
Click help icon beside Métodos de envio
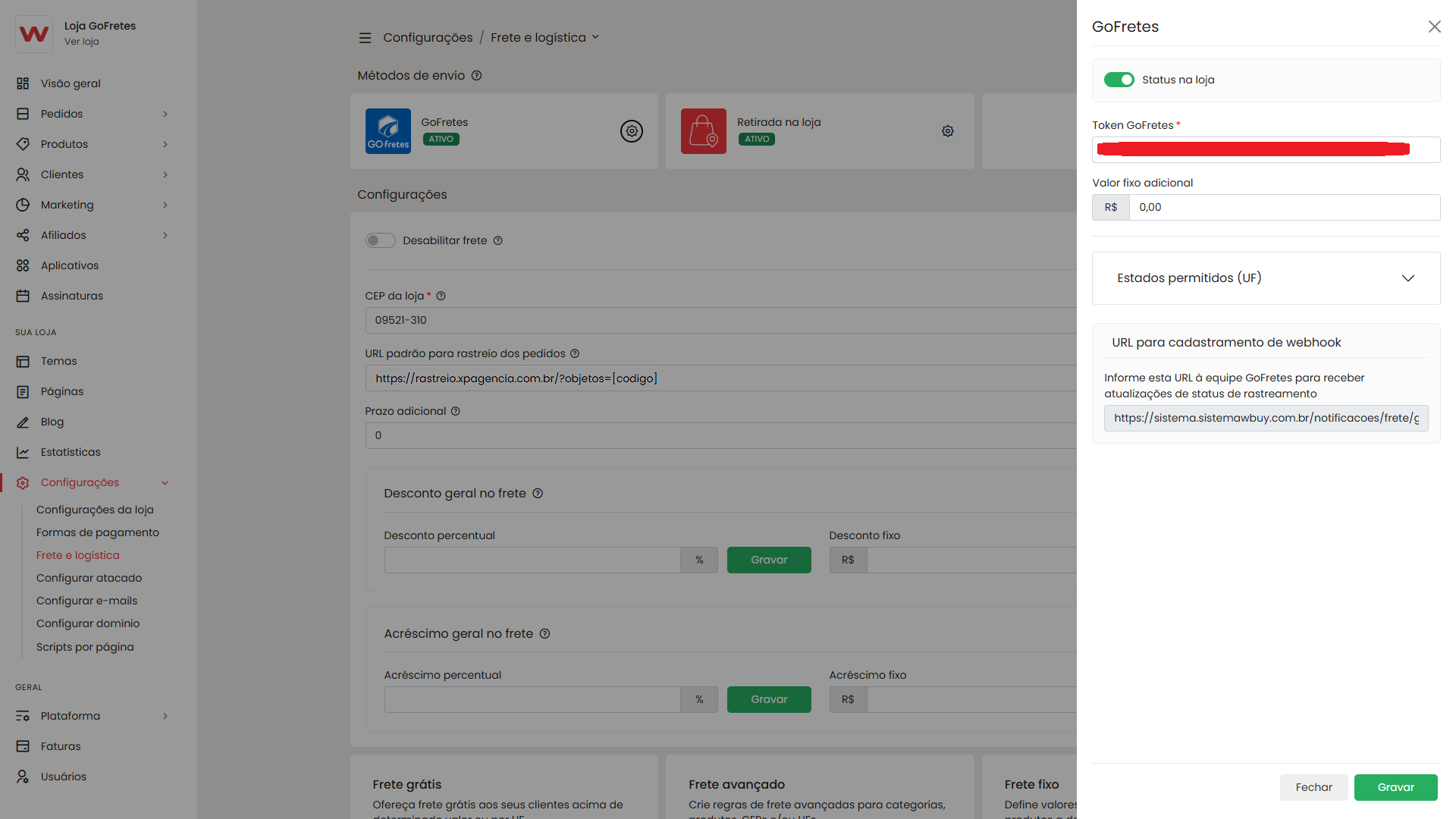[476, 76]
